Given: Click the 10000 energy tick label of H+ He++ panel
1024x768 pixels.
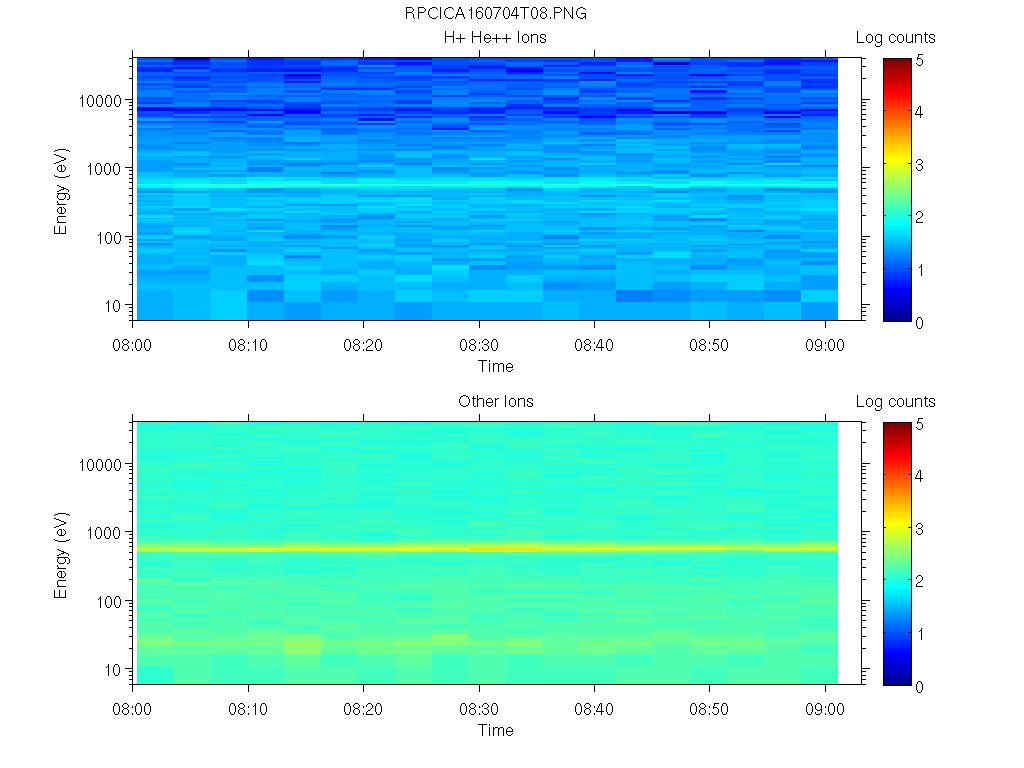Looking at the screenshot, I should 100,101.
